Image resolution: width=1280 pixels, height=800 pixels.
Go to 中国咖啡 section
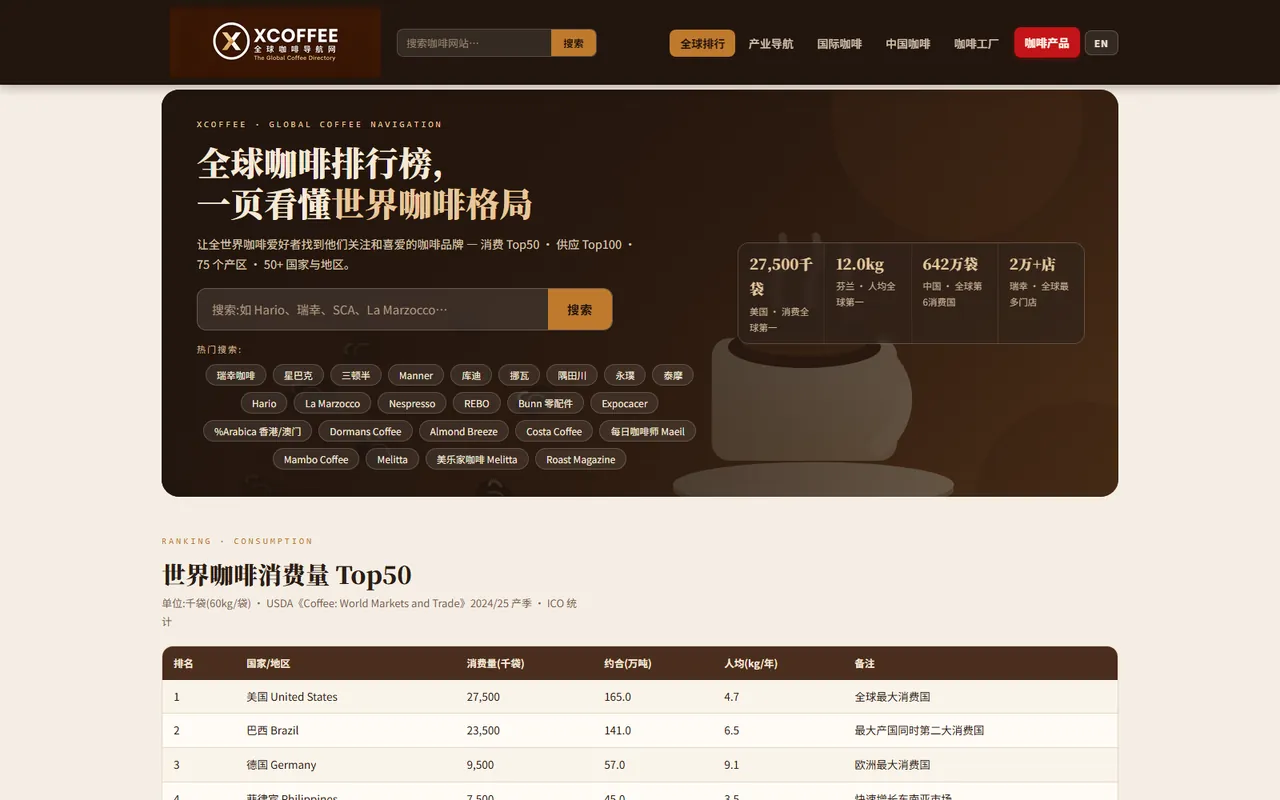(908, 43)
